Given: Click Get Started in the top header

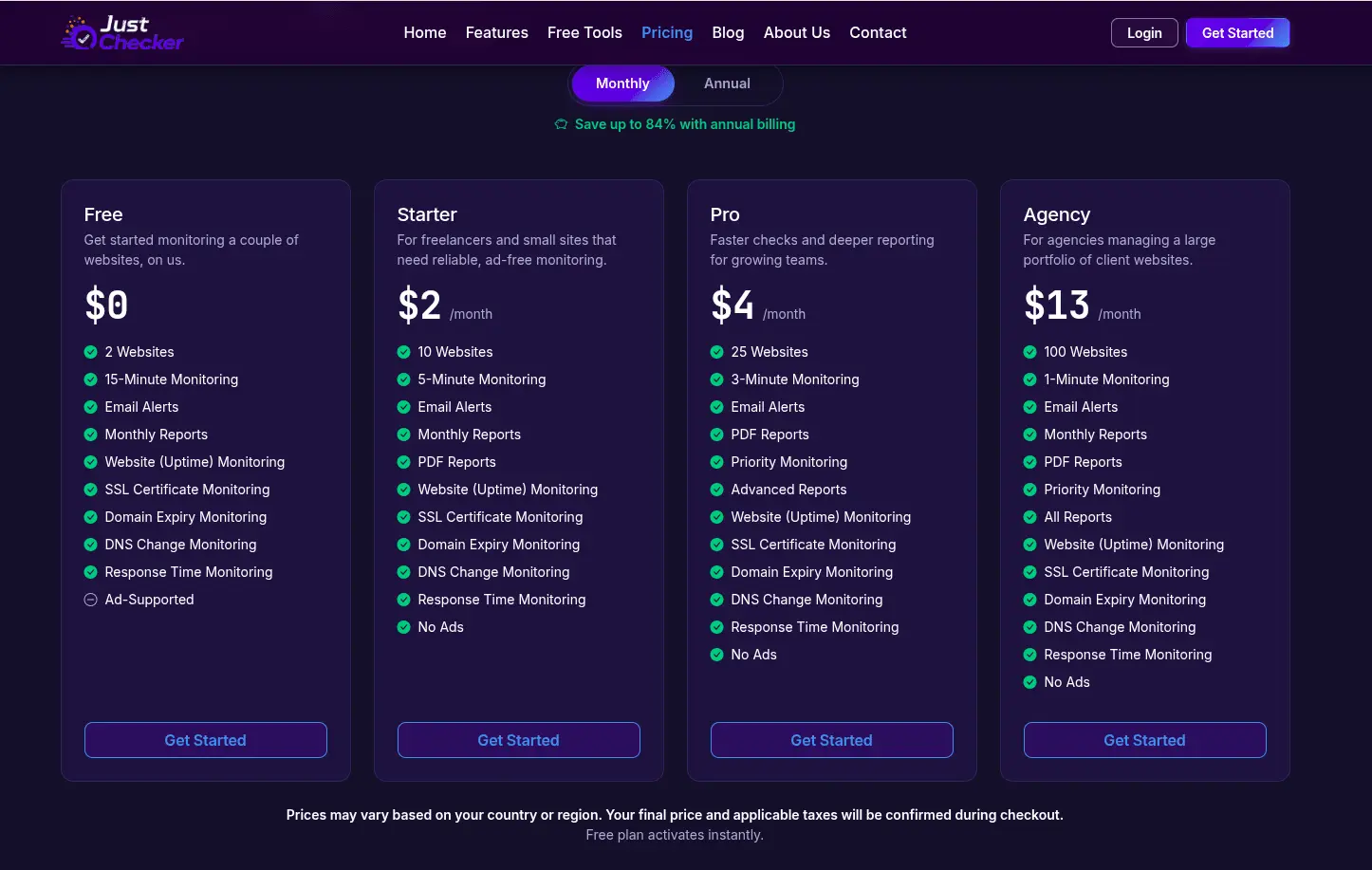Looking at the screenshot, I should pyautogui.click(x=1238, y=33).
